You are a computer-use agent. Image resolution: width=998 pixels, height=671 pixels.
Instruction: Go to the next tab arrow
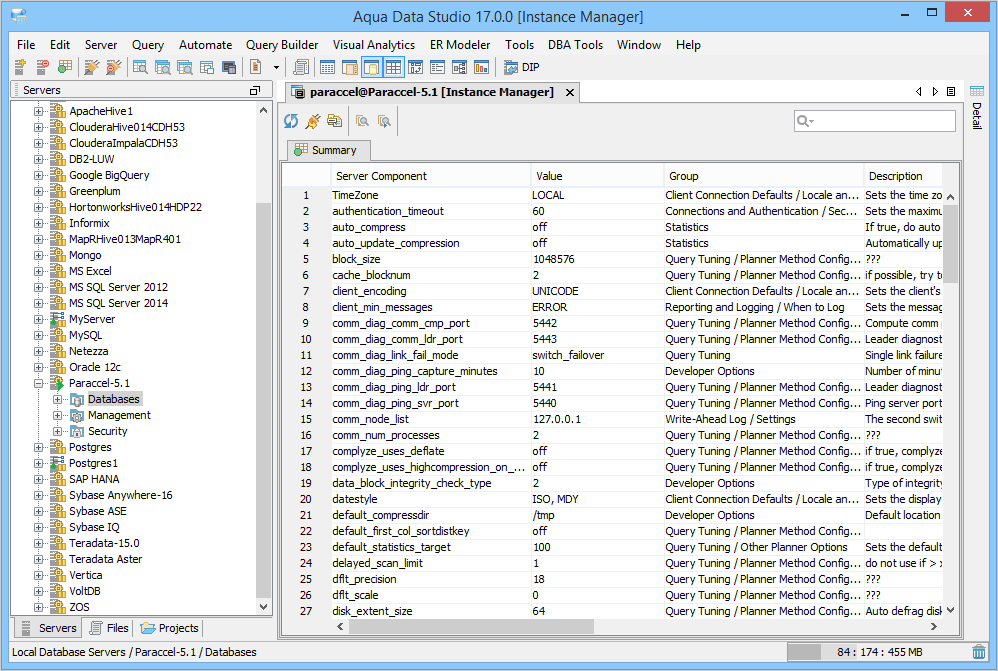[x=935, y=92]
